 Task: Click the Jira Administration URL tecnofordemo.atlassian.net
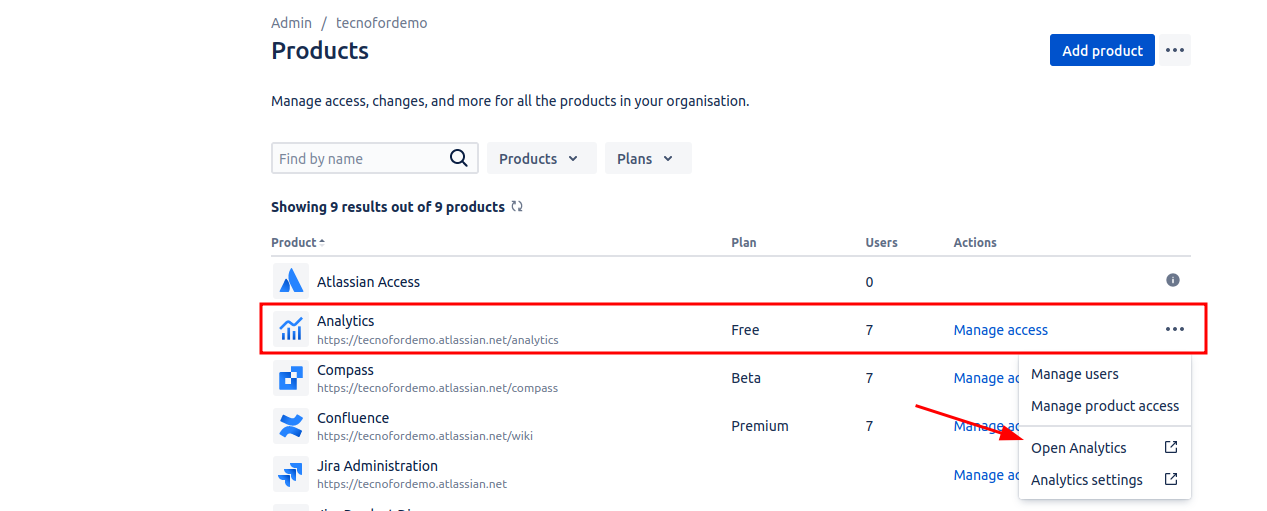412,484
